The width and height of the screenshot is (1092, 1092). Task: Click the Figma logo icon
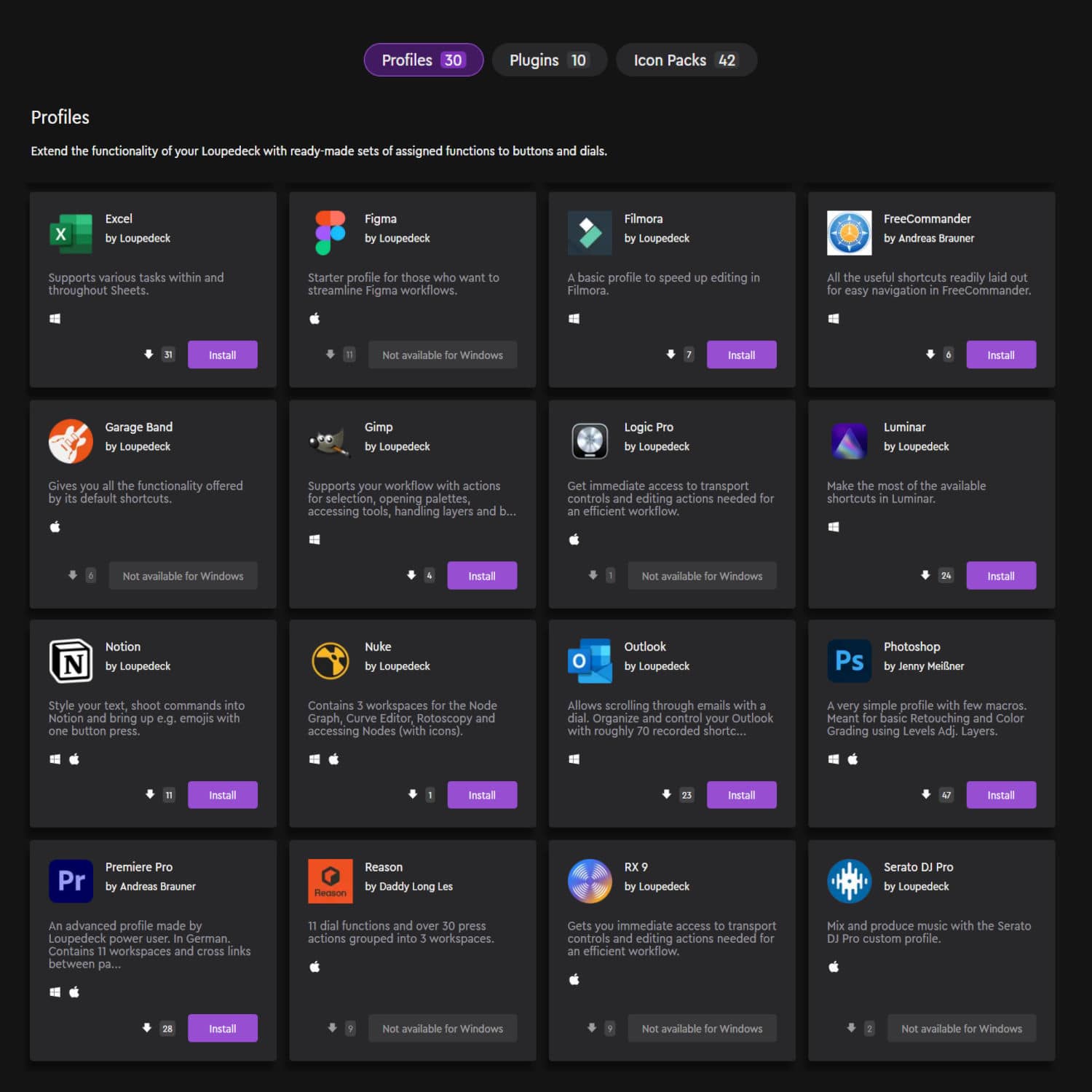[x=330, y=233]
